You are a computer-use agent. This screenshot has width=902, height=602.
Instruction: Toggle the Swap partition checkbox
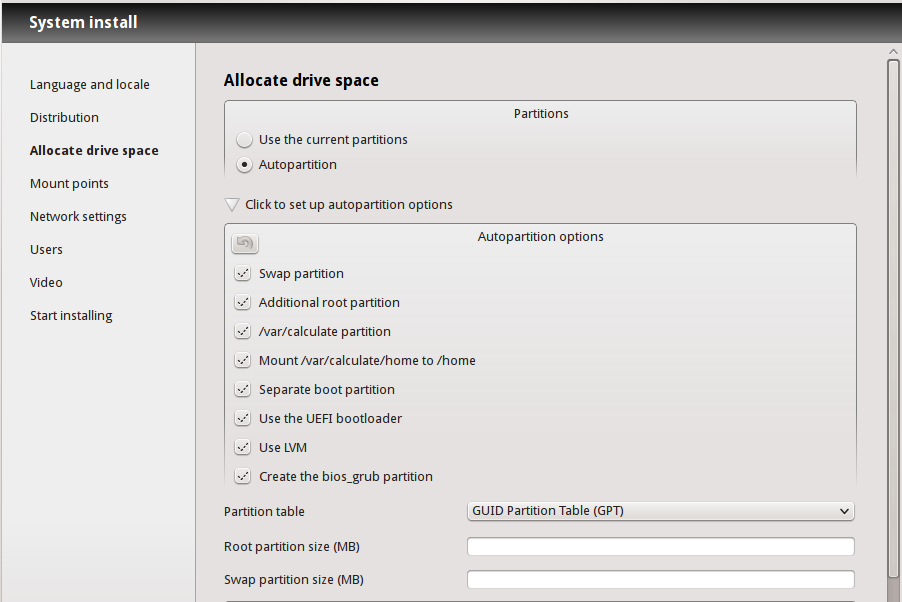pyautogui.click(x=243, y=273)
